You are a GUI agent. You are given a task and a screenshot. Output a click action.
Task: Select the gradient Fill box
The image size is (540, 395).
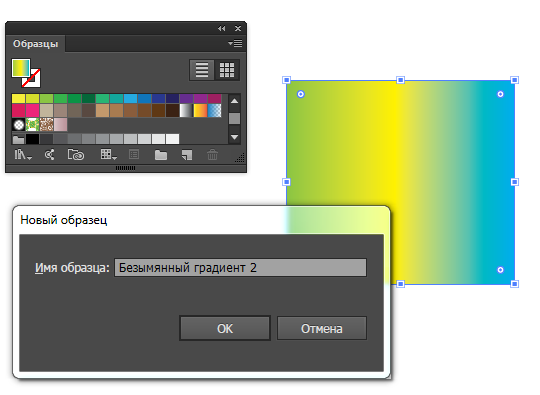(21, 67)
